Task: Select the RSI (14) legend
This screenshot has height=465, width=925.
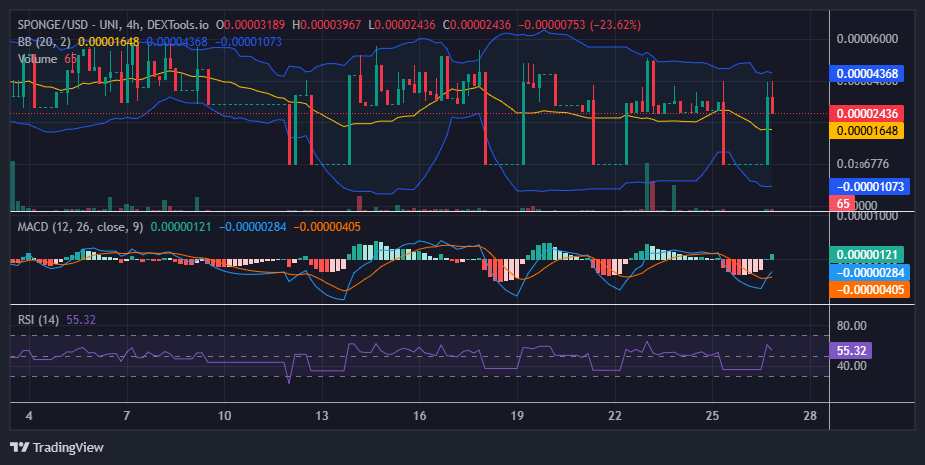Action: (x=38, y=320)
